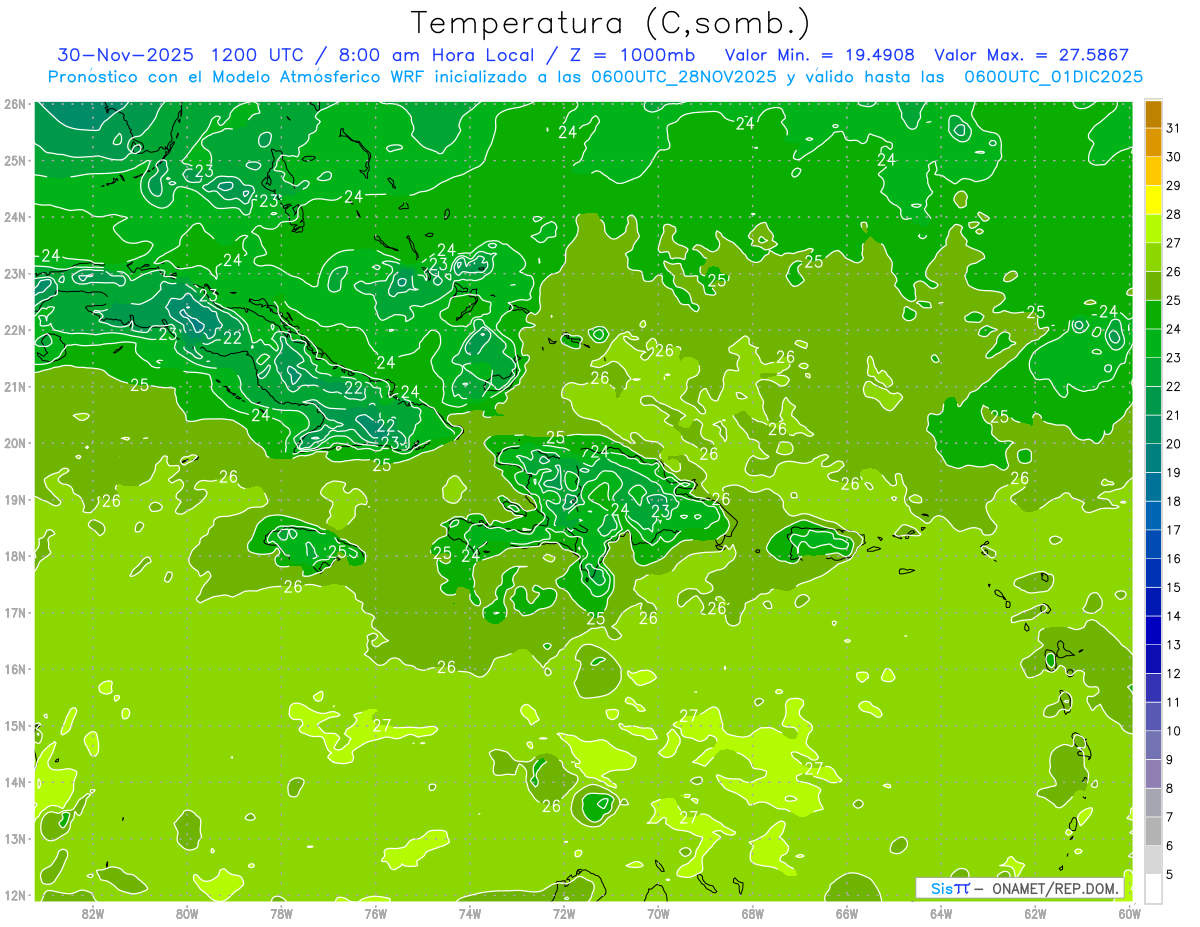Click the '12N' latitude axis label
The image size is (1200, 927).
pyautogui.click(x=14, y=895)
